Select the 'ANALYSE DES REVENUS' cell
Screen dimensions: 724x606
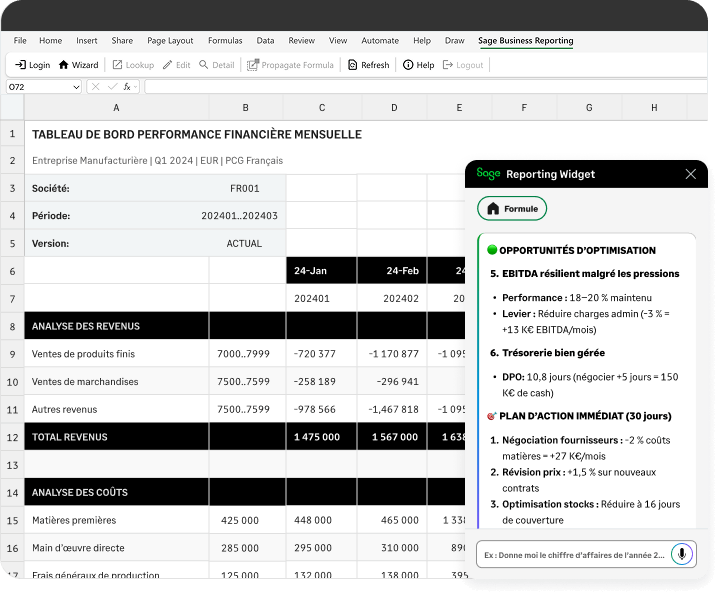coord(116,326)
